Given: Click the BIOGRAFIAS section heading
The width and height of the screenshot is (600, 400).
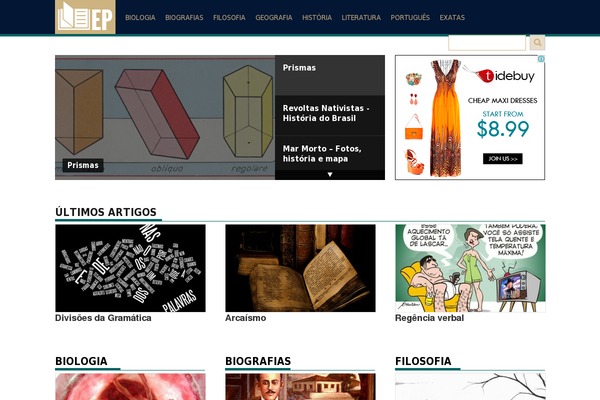Looking at the screenshot, I should 258,361.
